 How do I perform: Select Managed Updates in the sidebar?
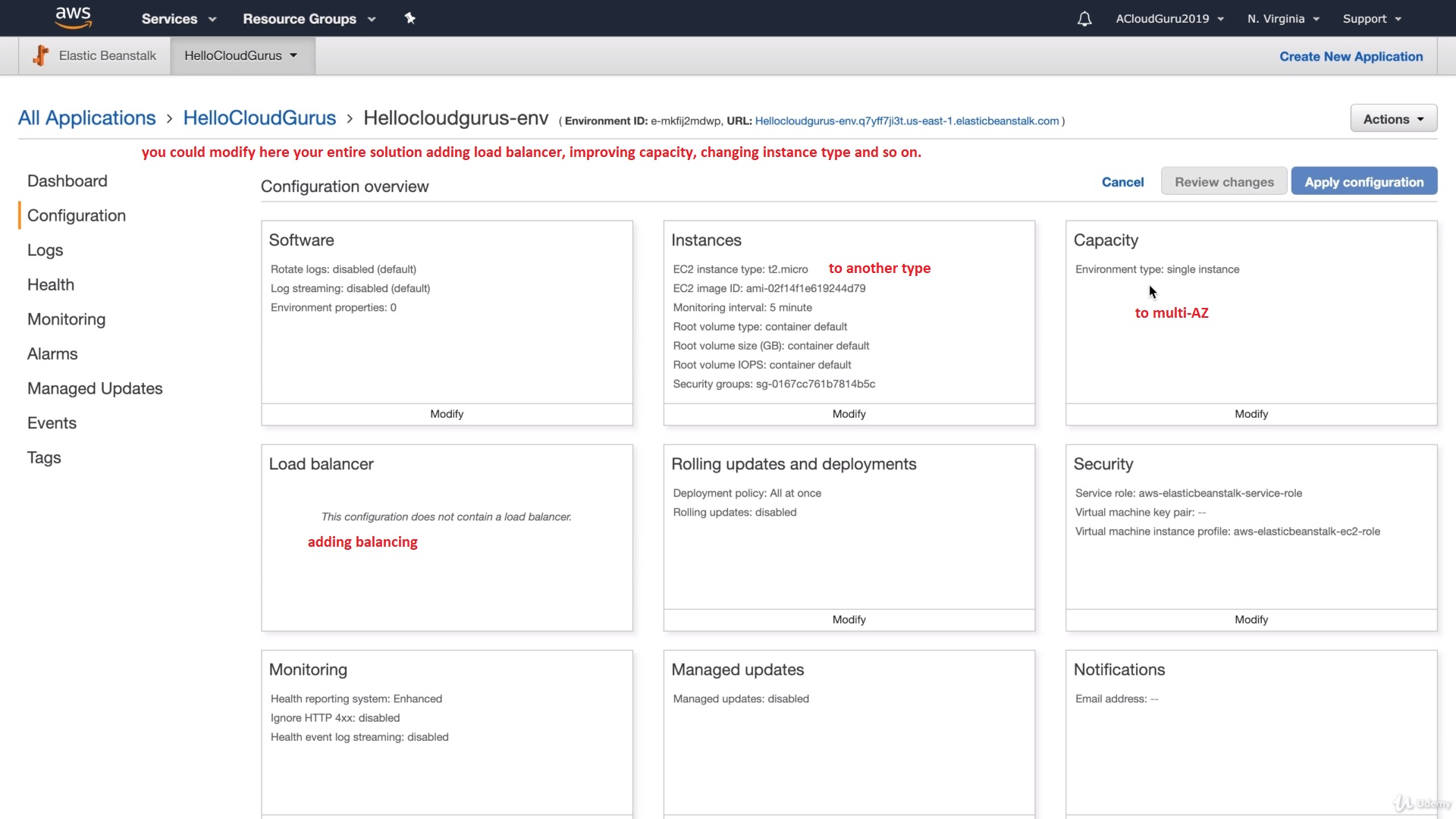pos(95,388)
